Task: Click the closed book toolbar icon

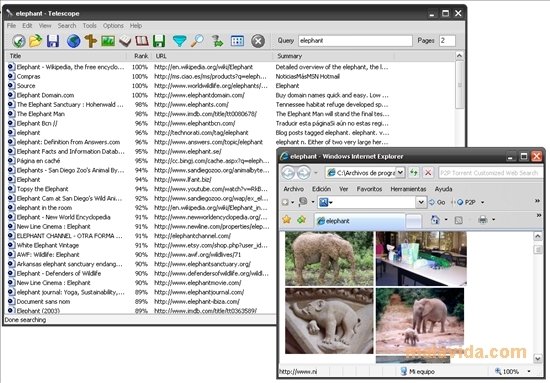Action: click(125, 41)
